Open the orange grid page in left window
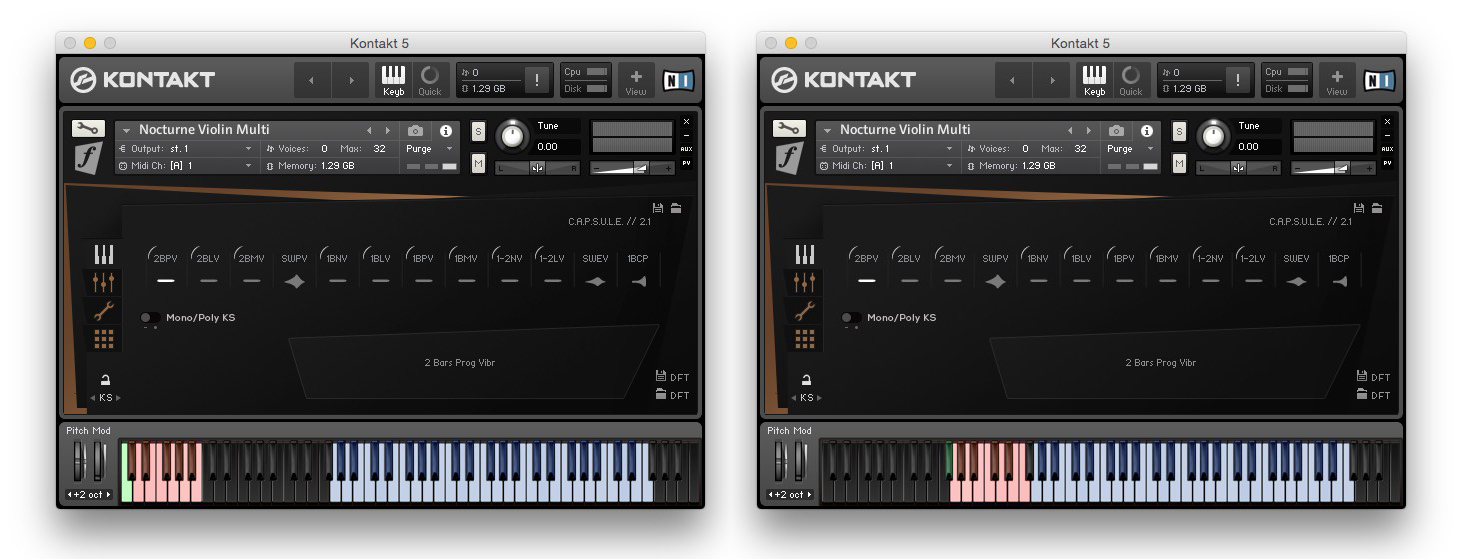Screen dimensions: 1461x559 pos(104,339)
